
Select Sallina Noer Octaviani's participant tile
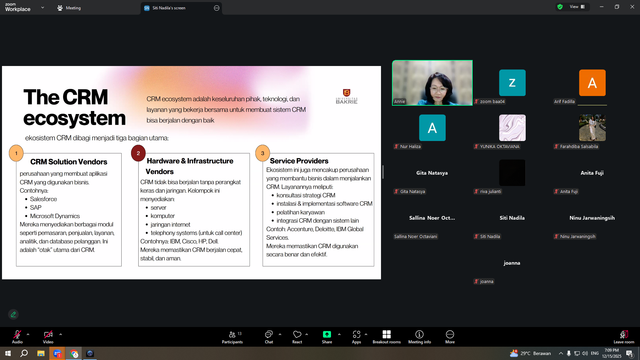432,218
